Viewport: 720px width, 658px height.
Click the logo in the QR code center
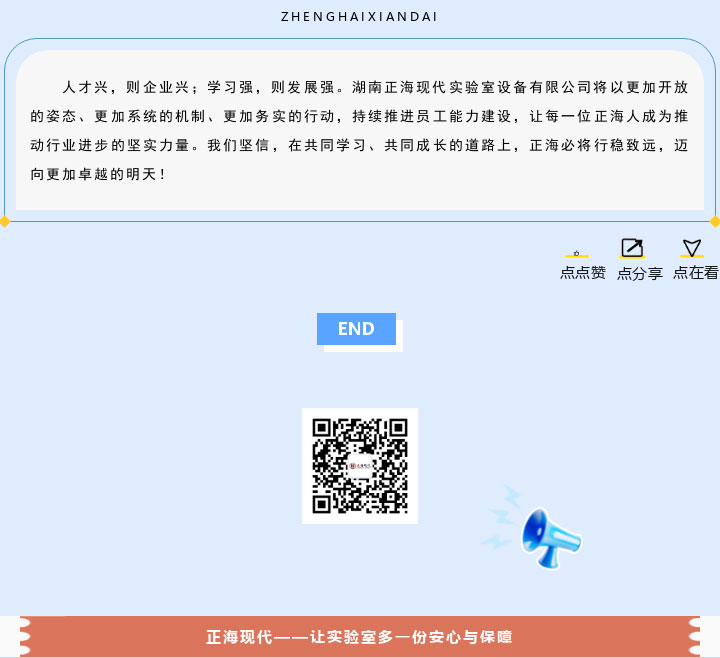[360, 465]
